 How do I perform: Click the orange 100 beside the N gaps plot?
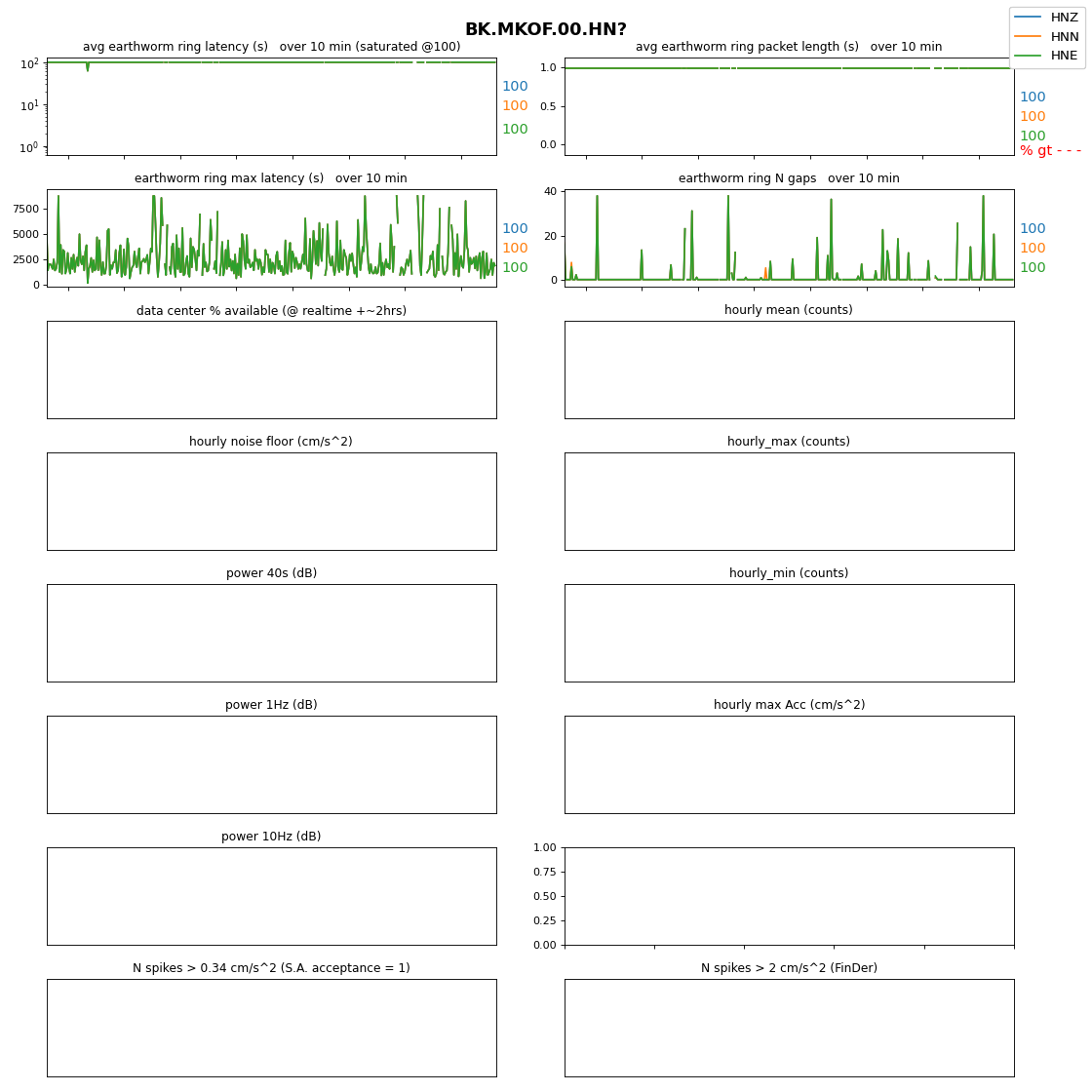pos(1033,248)
